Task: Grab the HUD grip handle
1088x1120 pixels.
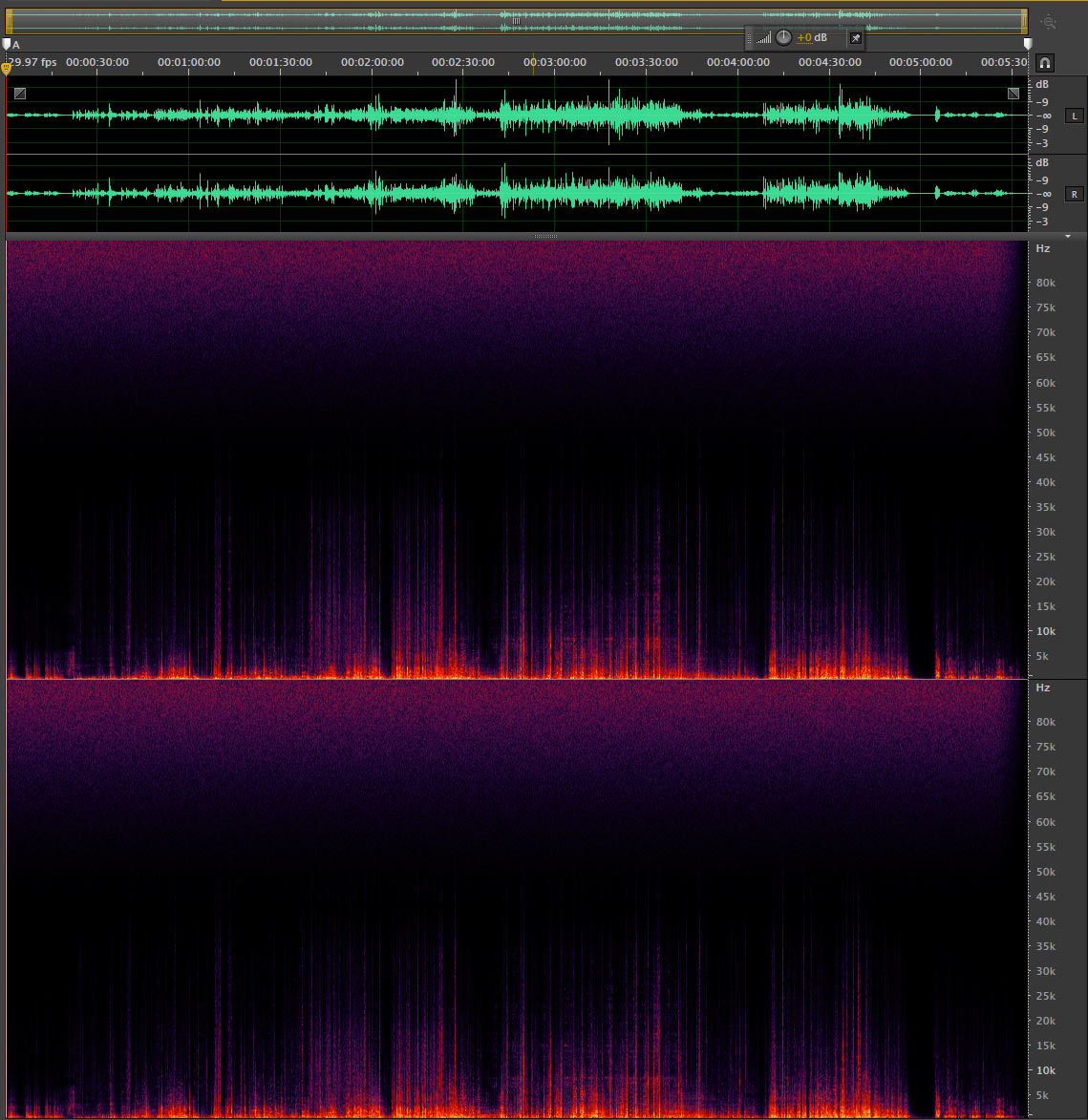Action: pos(750,38)
